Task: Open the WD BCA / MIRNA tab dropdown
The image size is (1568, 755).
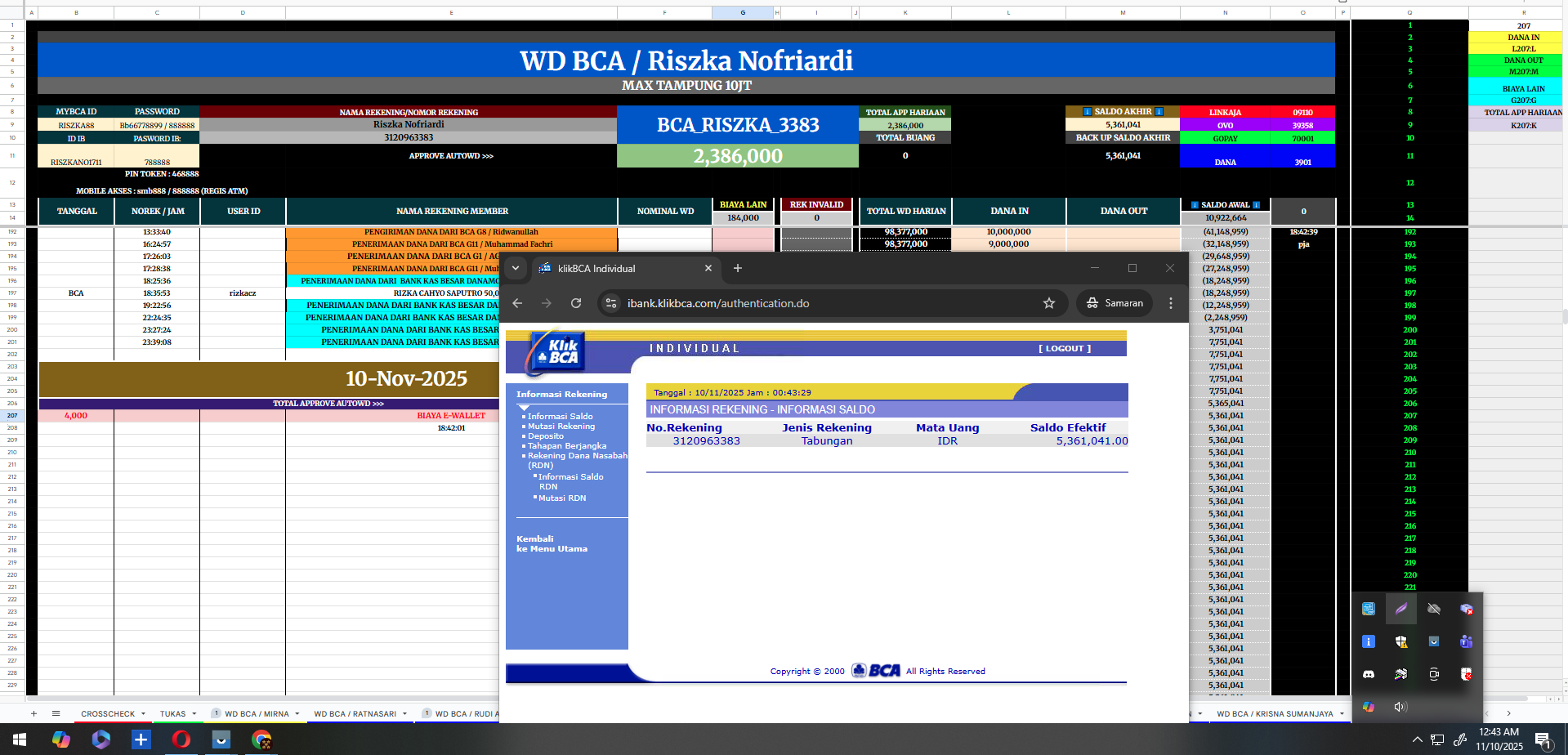Action: (297, 714)
